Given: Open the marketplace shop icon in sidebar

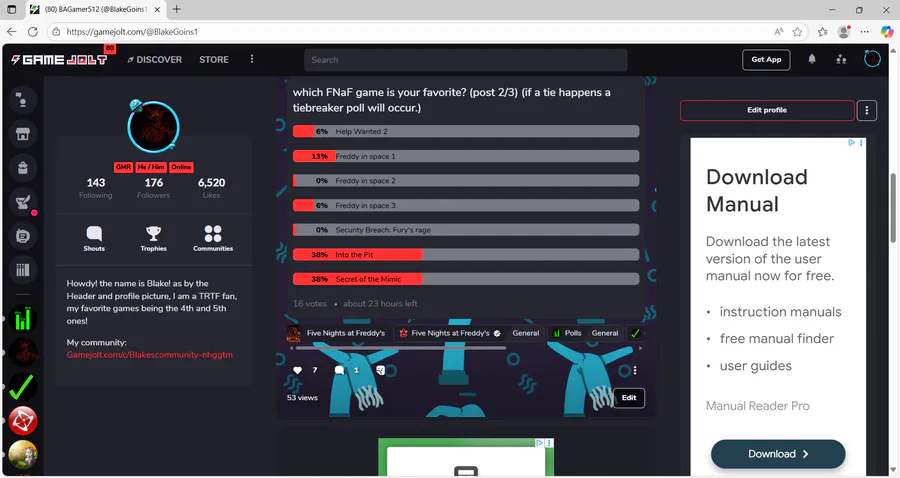Looking at the screenshot, I should pos(22,134).
